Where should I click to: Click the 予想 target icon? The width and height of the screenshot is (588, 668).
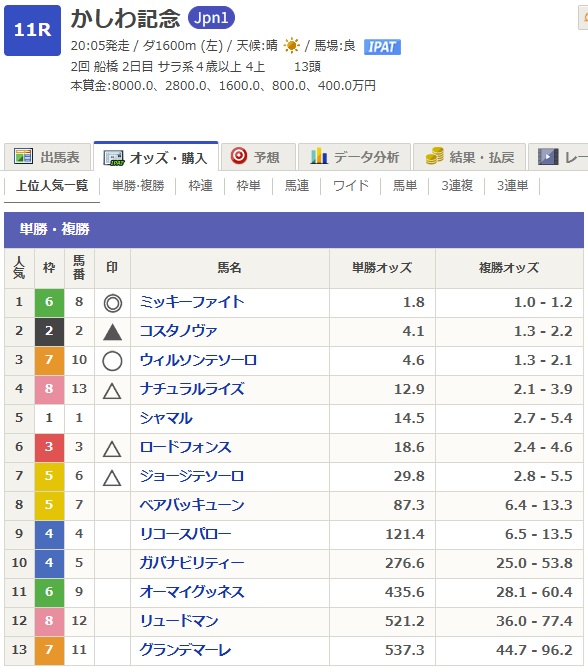239,155
